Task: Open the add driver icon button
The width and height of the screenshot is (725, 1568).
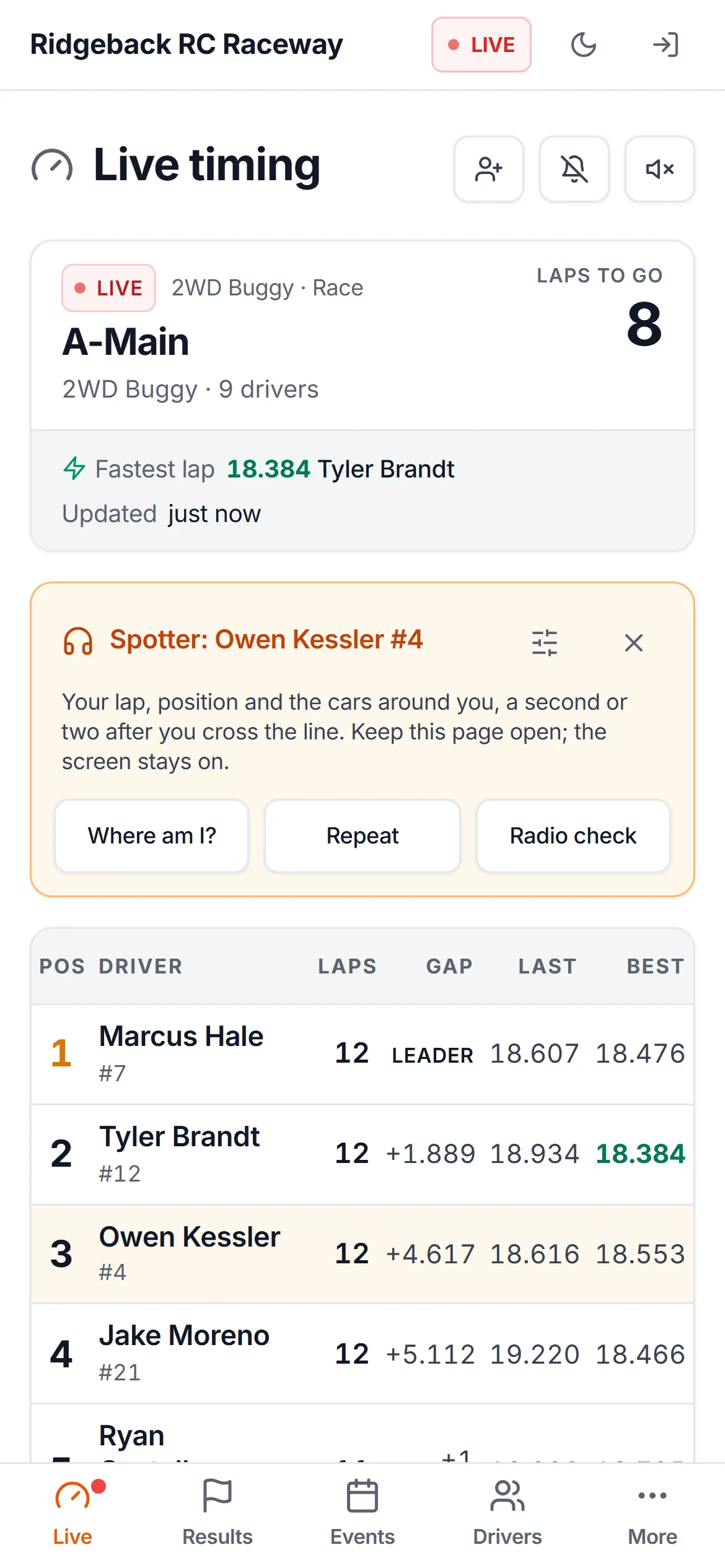Action: pyautogui.click(x=489, y=169)
